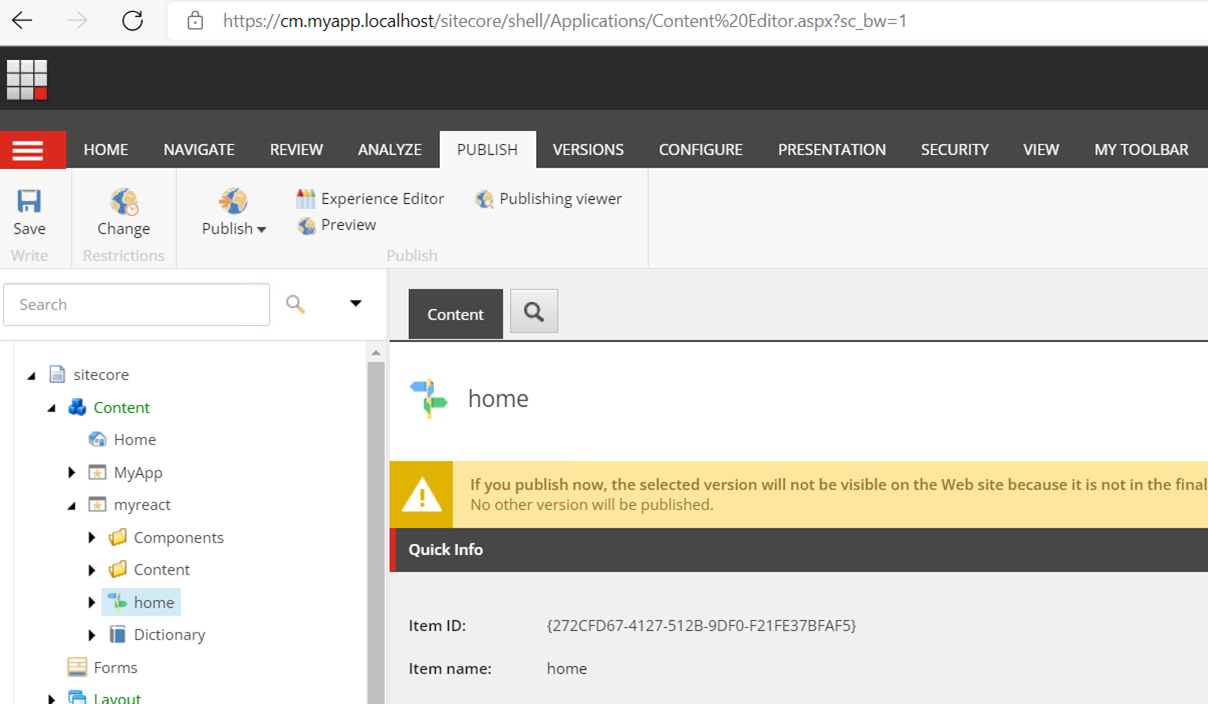Click the MyApp item icon
1208x704 pixels.
click(97, 472)
